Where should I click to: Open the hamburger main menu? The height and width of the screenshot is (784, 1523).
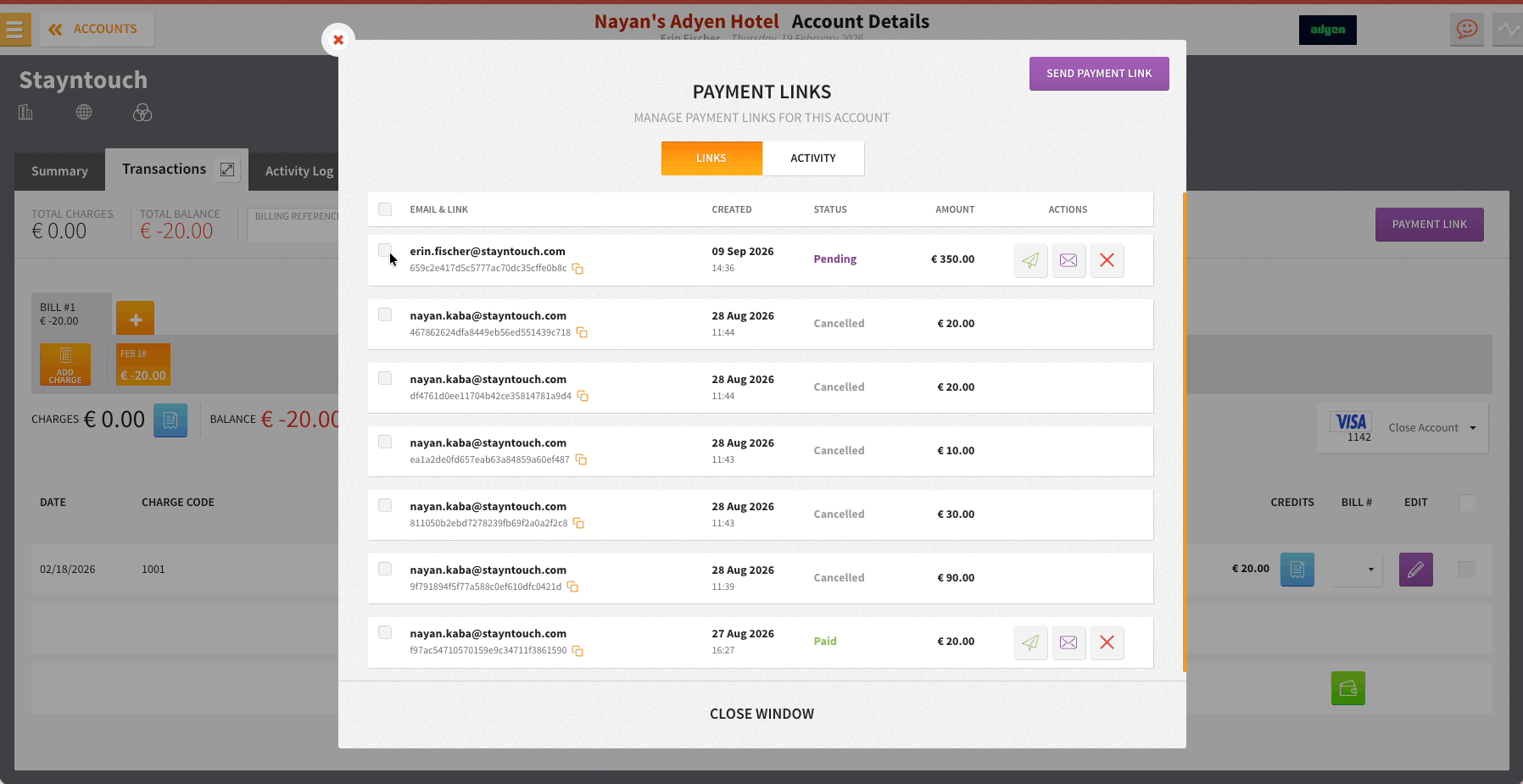tap(14, 30)
